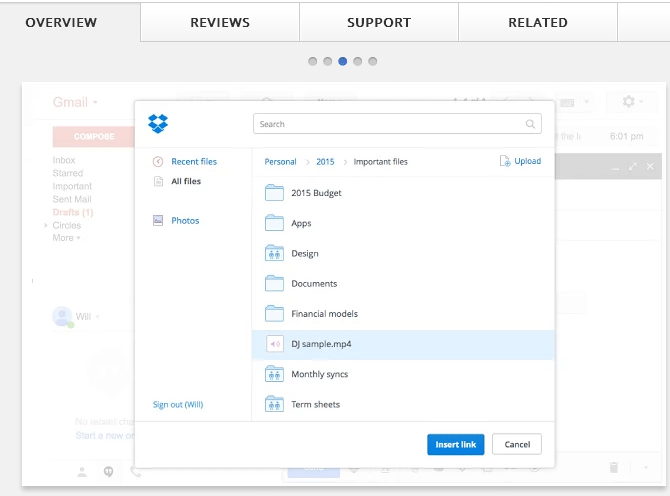Open Will's chat status dropdown
The image size is (670, 496).
tap(98, 317)
